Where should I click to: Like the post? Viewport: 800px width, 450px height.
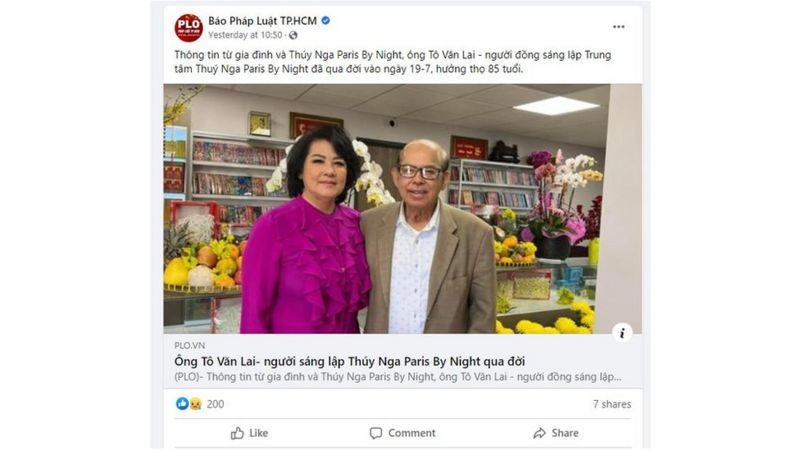click(x=249, y=433)
